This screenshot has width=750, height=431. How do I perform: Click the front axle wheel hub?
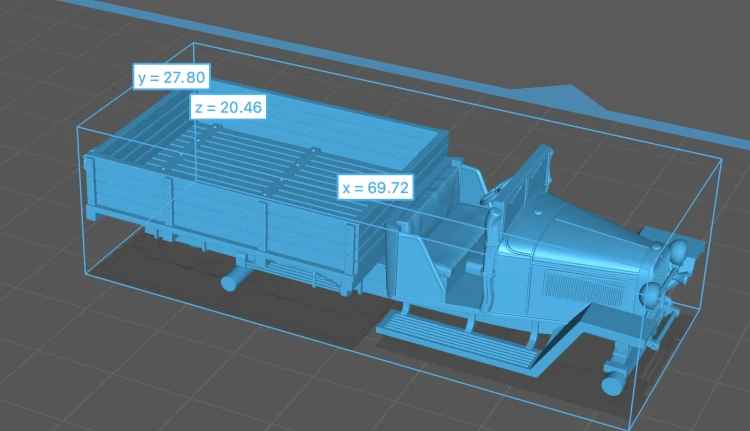tap(611, 384)
